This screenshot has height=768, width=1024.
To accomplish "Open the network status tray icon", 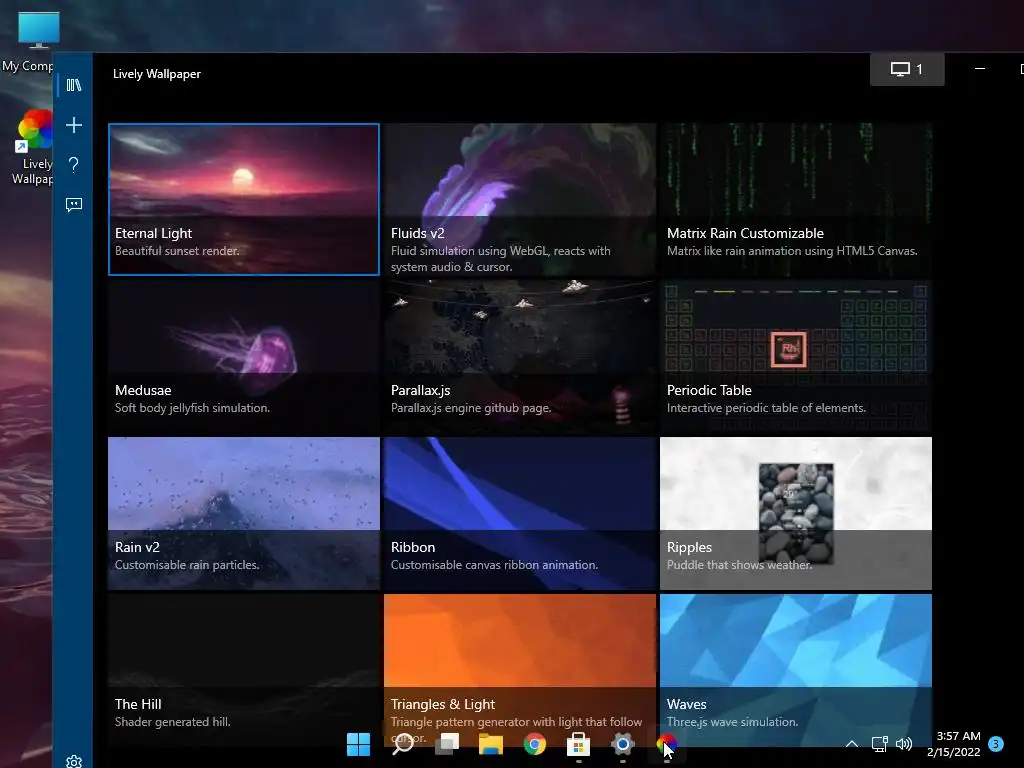I will coord(880,743).
